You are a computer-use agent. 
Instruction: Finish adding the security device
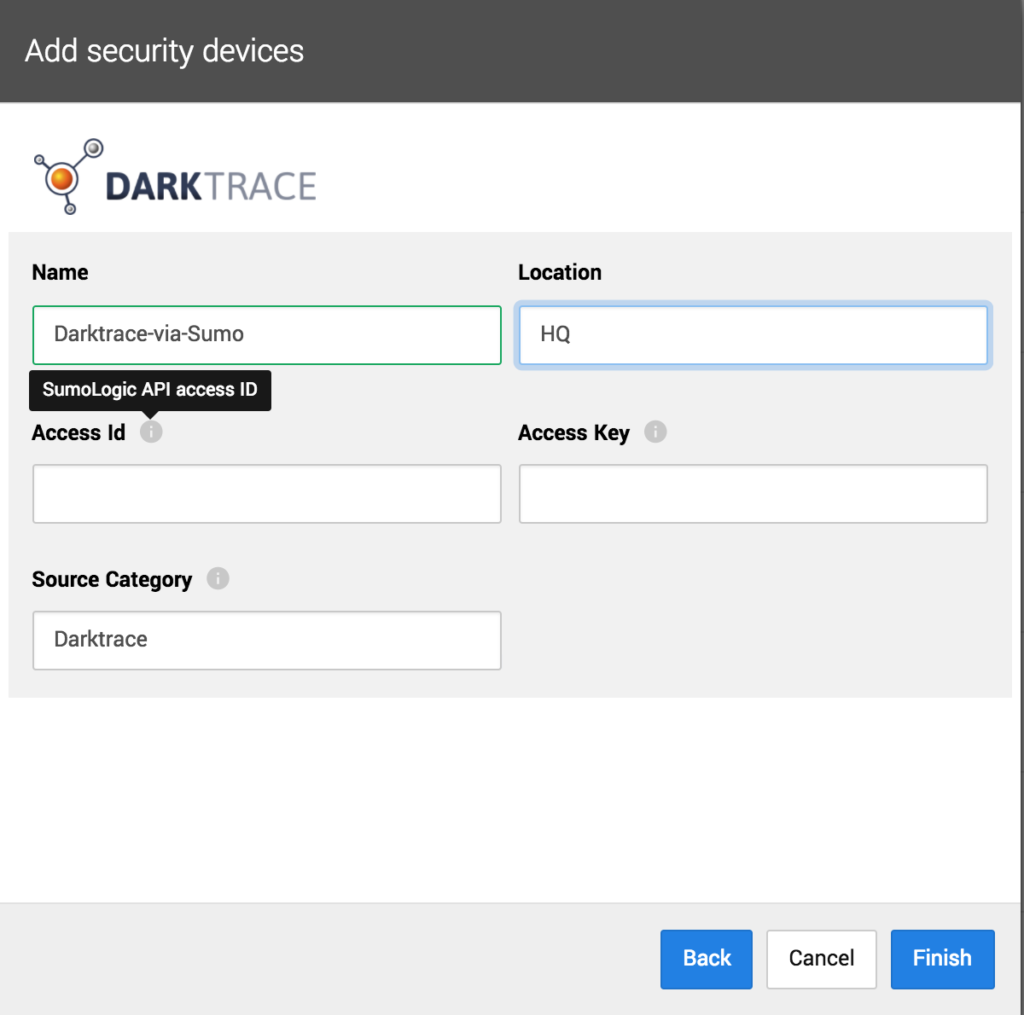tap(942, 959)
